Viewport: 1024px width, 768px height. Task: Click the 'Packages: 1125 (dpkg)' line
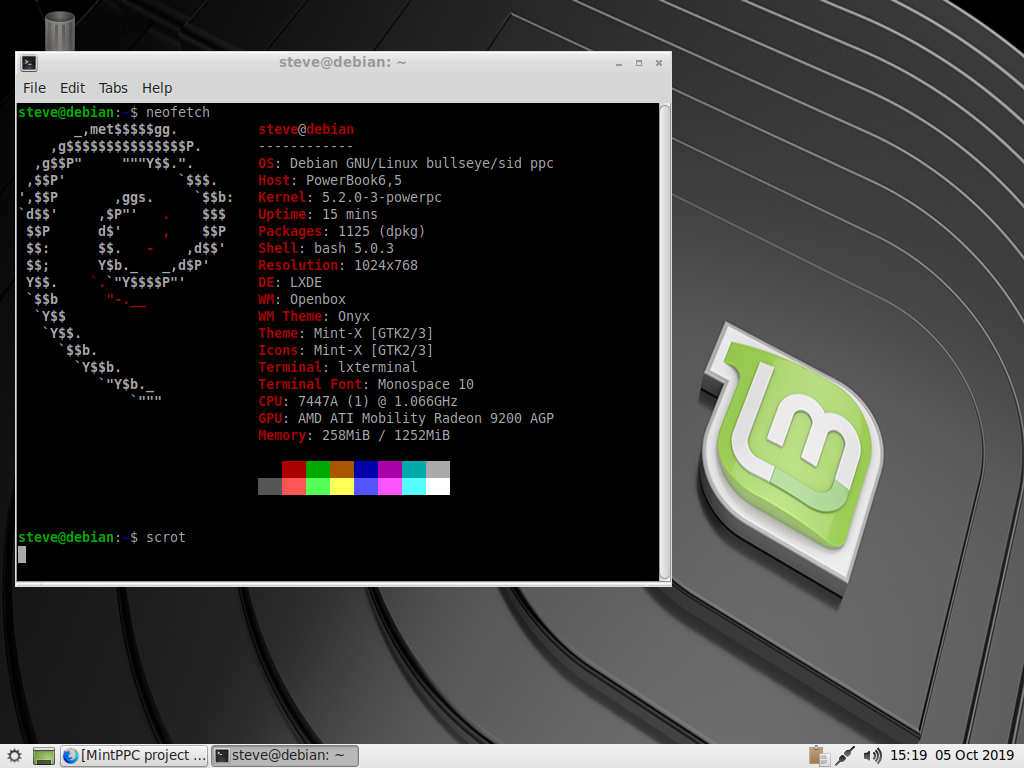[342, 231]
